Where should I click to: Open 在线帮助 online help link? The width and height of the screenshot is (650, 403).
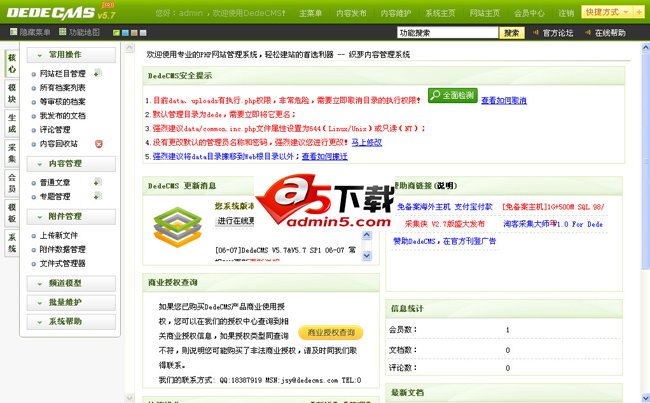click(610, 33)
